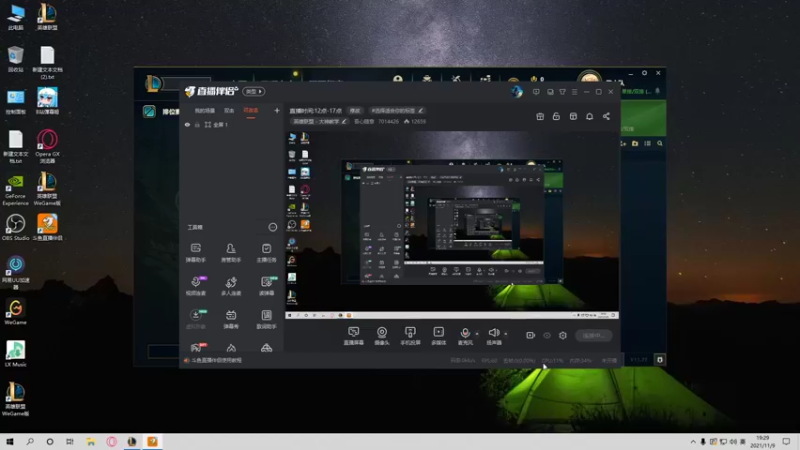Image resolution: width=800 pixels, height=450 pixels.
Task: Search friends in League client window
Action: [660, 143]
